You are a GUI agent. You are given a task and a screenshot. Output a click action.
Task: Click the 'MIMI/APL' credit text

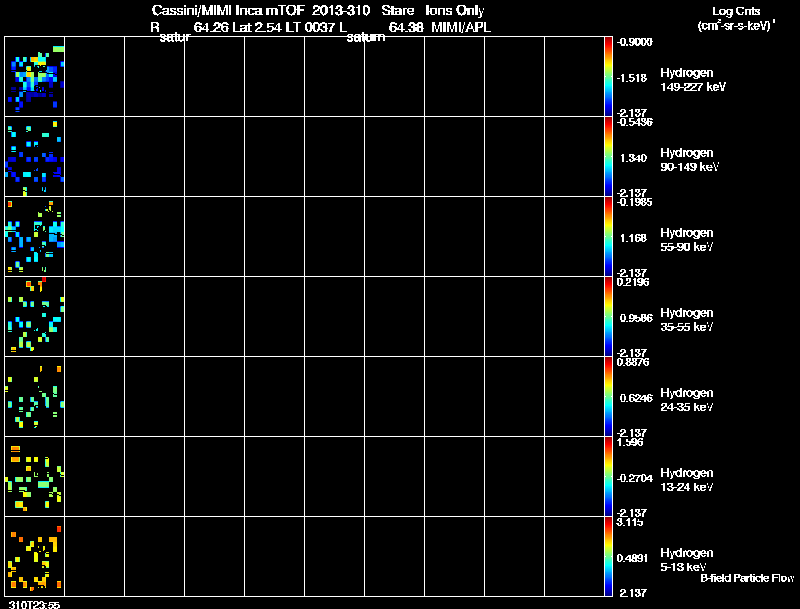point(461,27)
